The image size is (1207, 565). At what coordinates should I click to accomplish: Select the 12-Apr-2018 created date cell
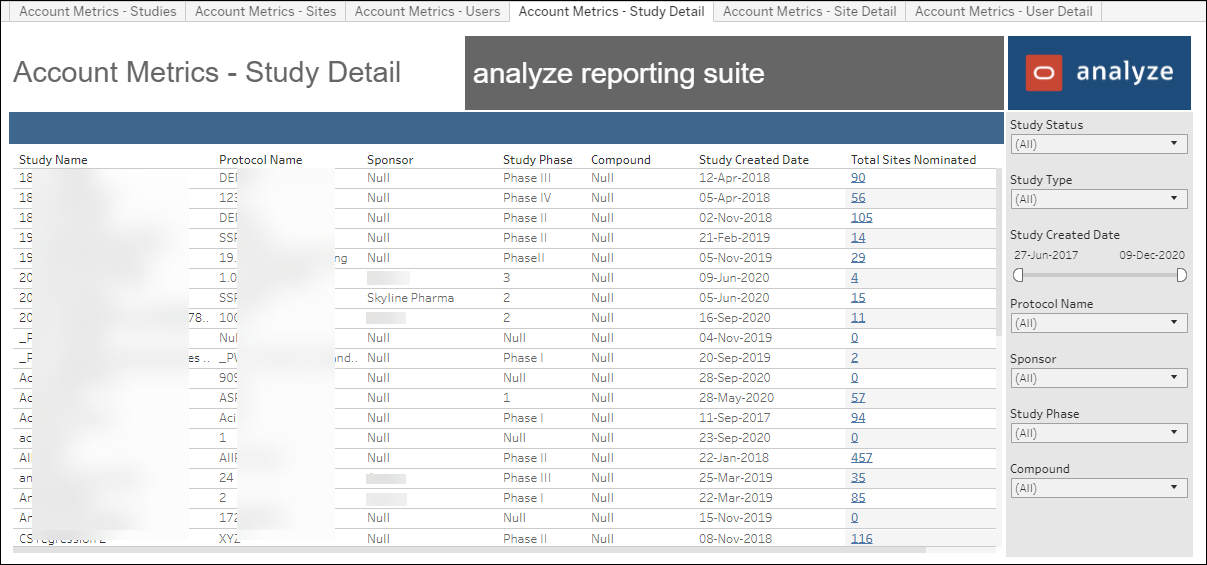[x=734, y=178]
